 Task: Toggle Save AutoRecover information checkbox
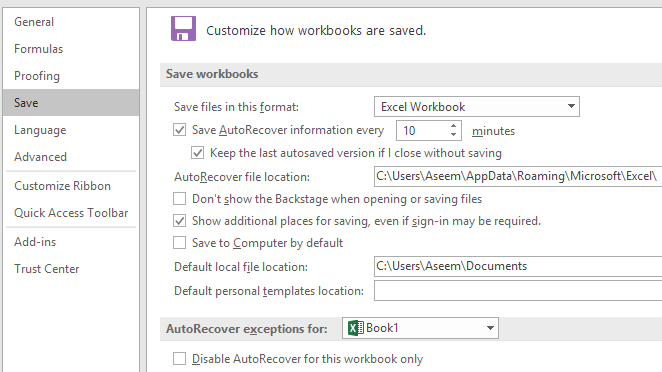coord(179,130)
